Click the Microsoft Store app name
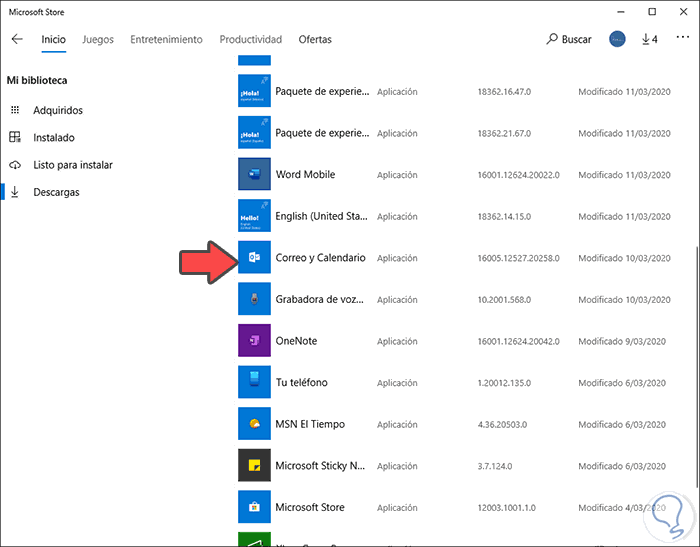Viewport: 700px width, 547px height. coord(310,507)
